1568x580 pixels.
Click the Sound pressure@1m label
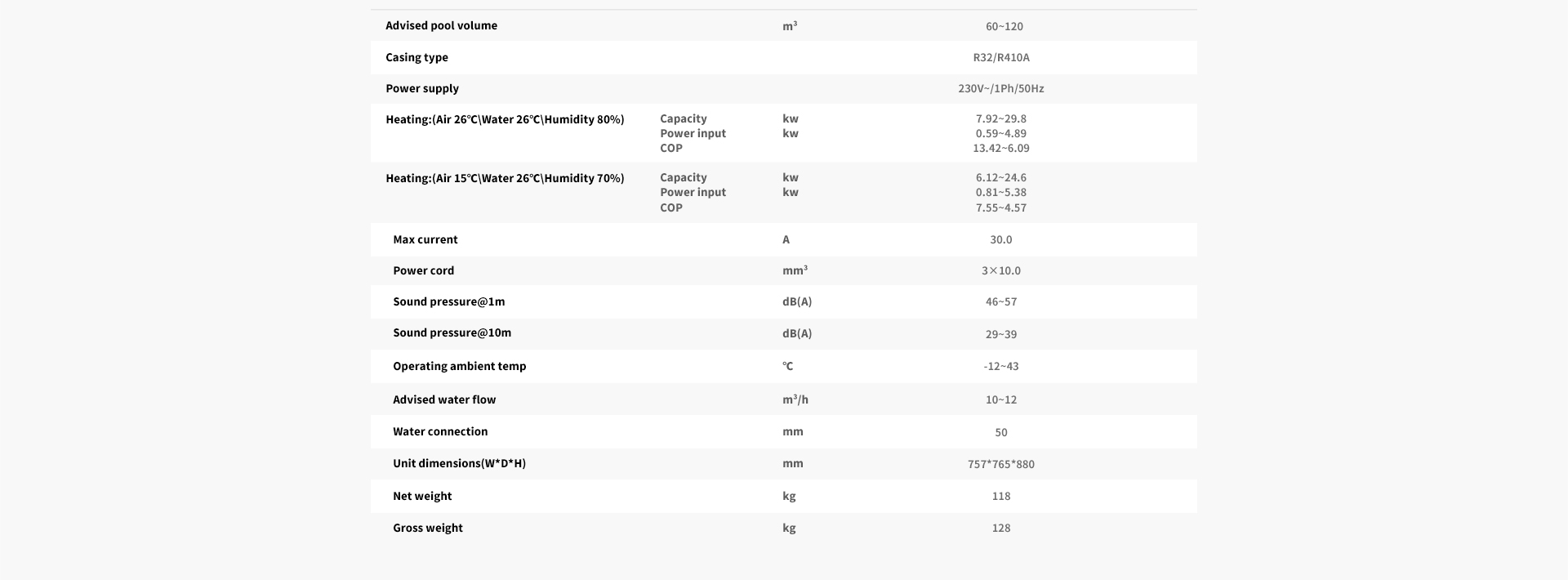click(x=449, y=301)
